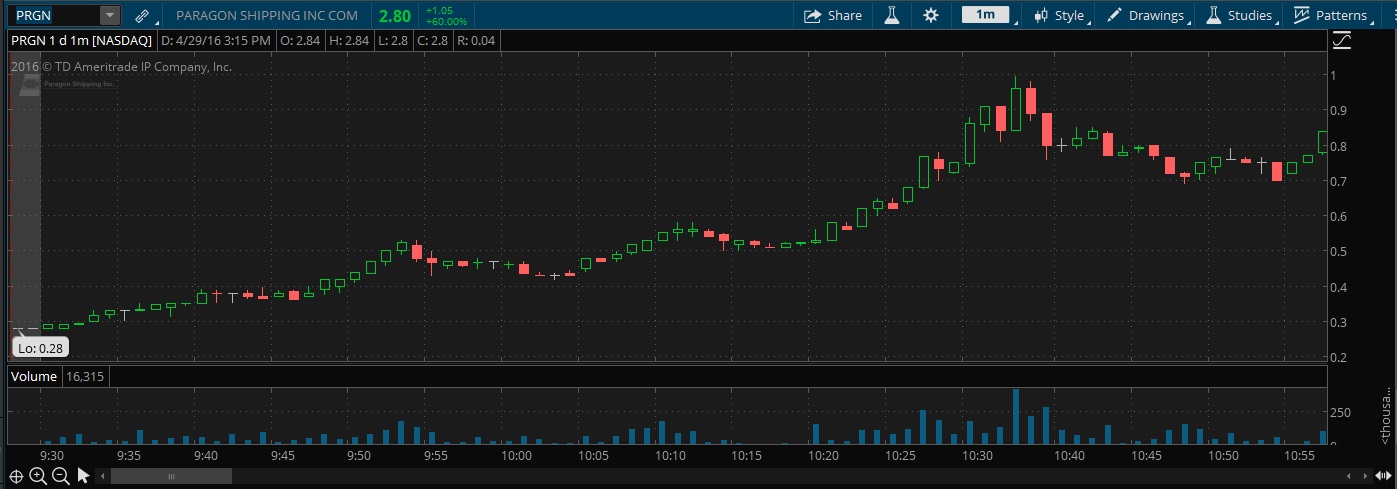Click the open value O: 2.84
The width and height of the screenshot is (1397, 489).
pos(301,41)
